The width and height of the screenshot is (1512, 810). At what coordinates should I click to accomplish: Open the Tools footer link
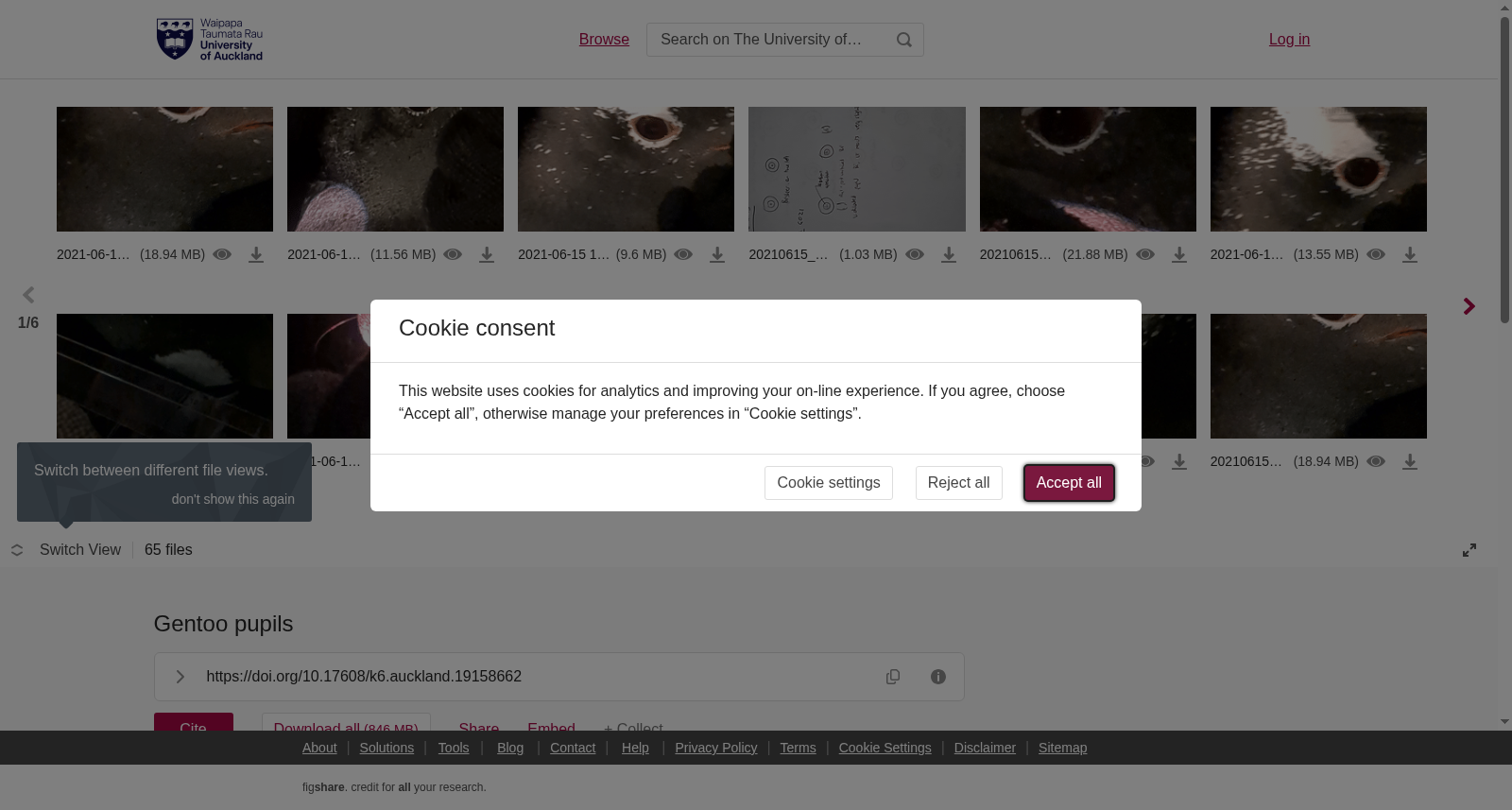click(x=454, y=748)
